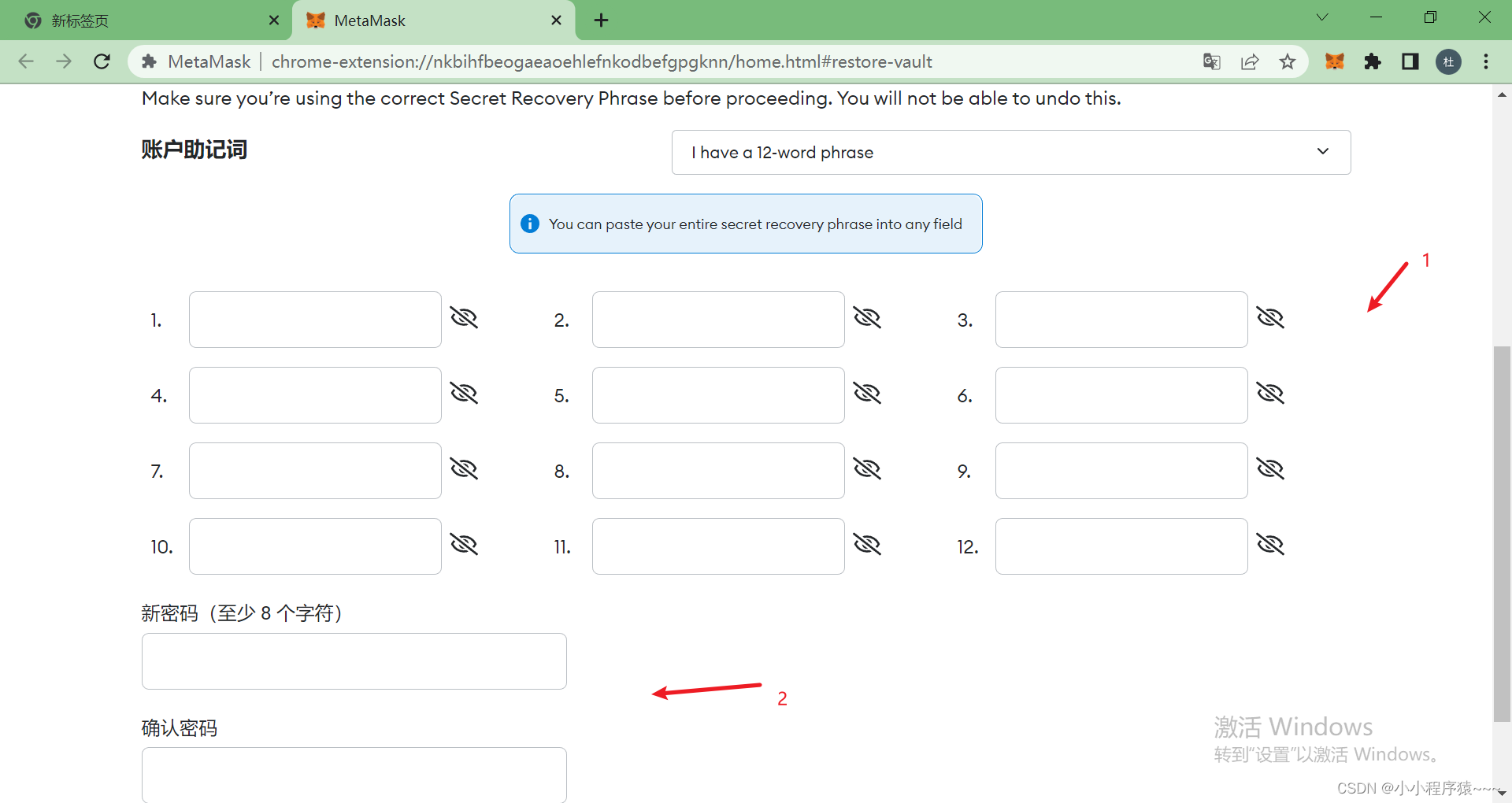The image size is (1512, 803).
Task: Click the share icon in address bar
Action: tap(1250, 61)
